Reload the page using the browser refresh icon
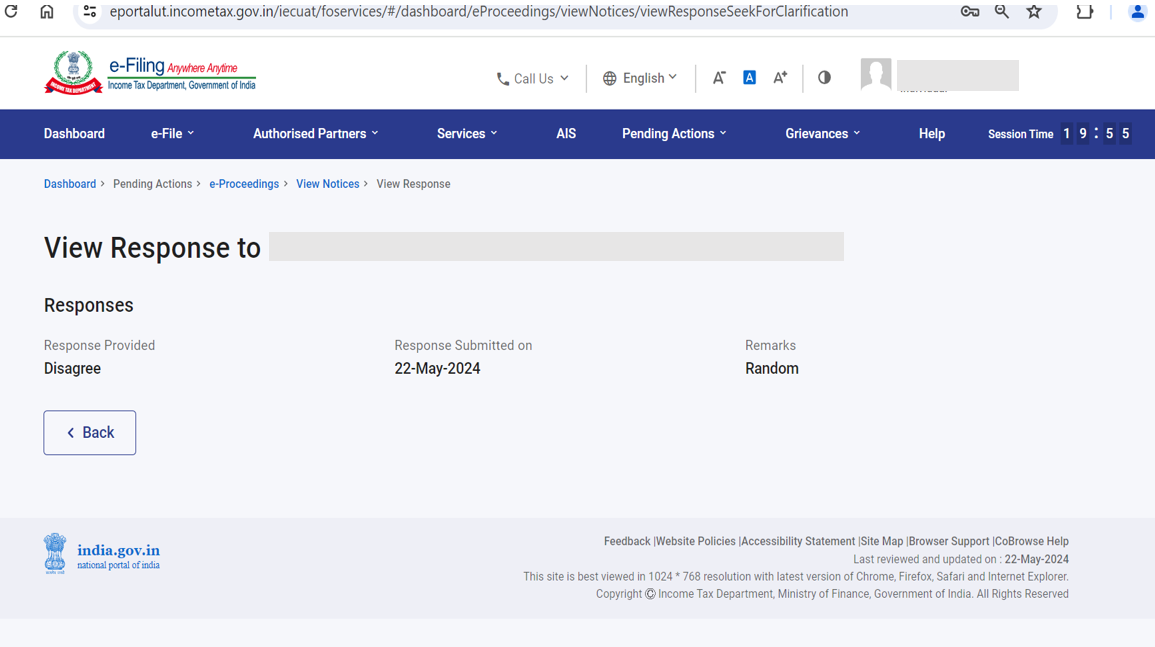The image size is (1155, 647). [x=12, y=12]
